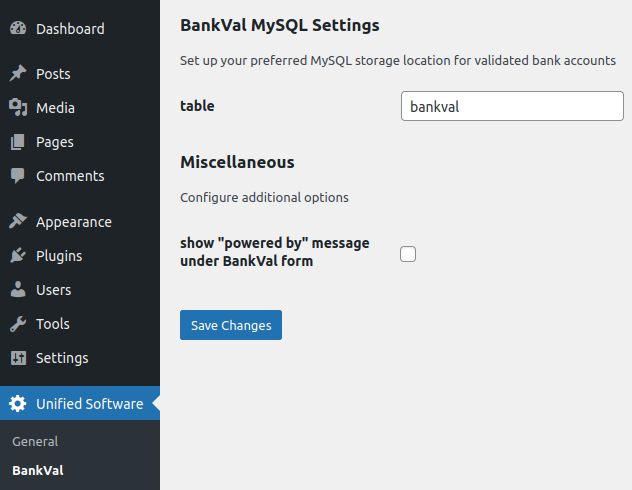Image resolution: width=632 pixels, height=490 pixels.
Task: Click the Tools wrench icon
Action: [x=18, y=324]
